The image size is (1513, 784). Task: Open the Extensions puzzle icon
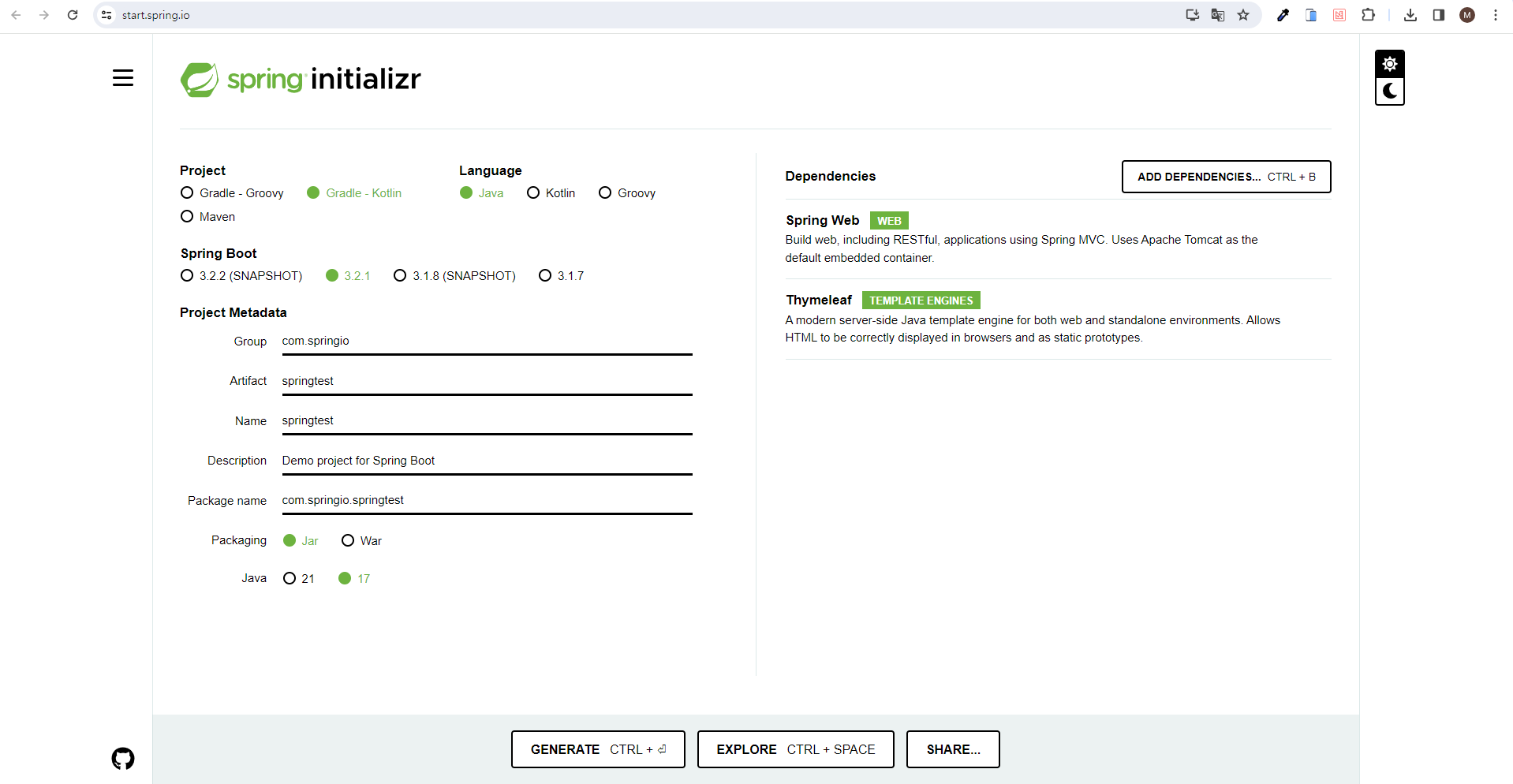point(1368,15)
